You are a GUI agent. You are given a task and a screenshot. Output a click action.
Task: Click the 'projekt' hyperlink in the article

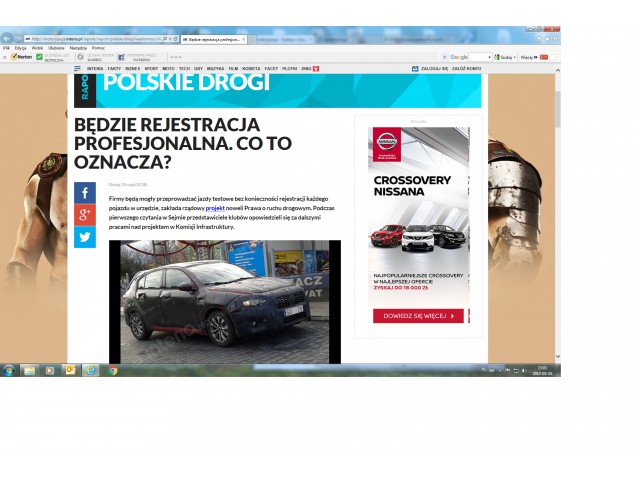(216, 209)
